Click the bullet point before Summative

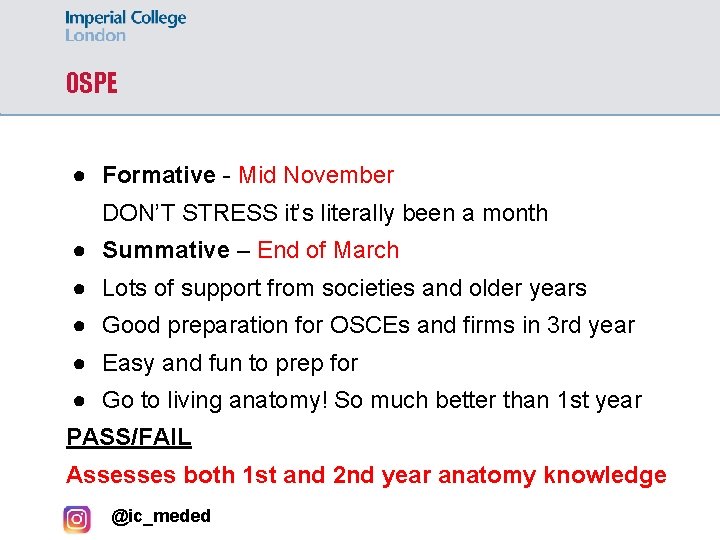[77, 251]
